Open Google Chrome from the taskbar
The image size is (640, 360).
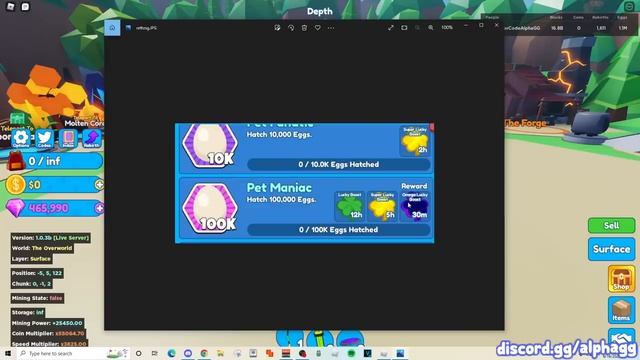pos(204,353)
